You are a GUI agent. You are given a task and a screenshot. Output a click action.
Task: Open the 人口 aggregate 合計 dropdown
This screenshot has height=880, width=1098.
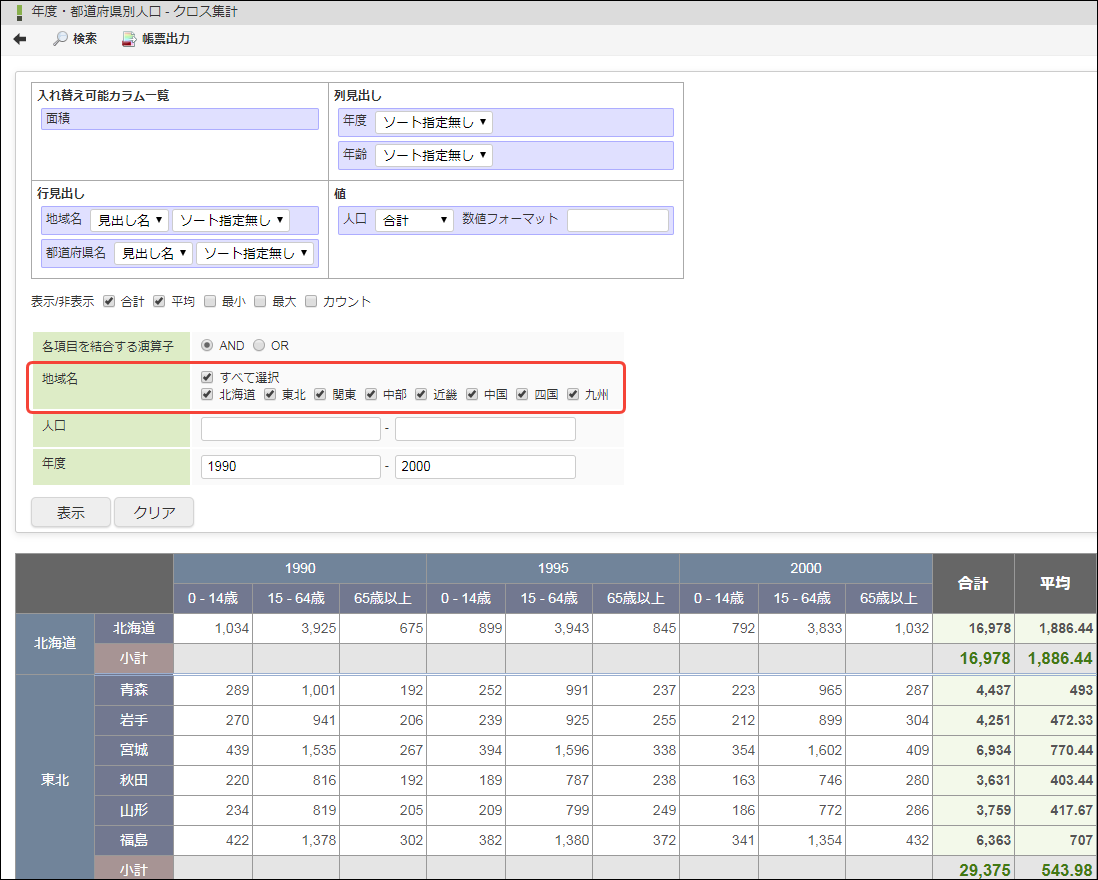414,220
